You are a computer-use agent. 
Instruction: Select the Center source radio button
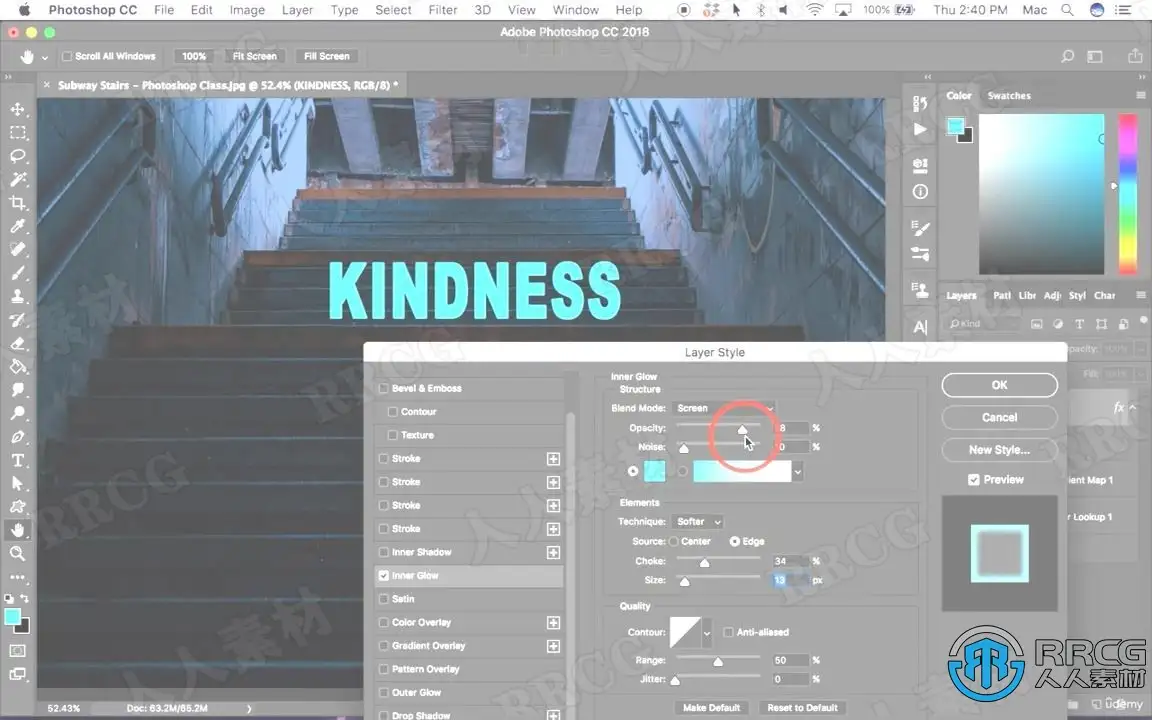(674, 541)
